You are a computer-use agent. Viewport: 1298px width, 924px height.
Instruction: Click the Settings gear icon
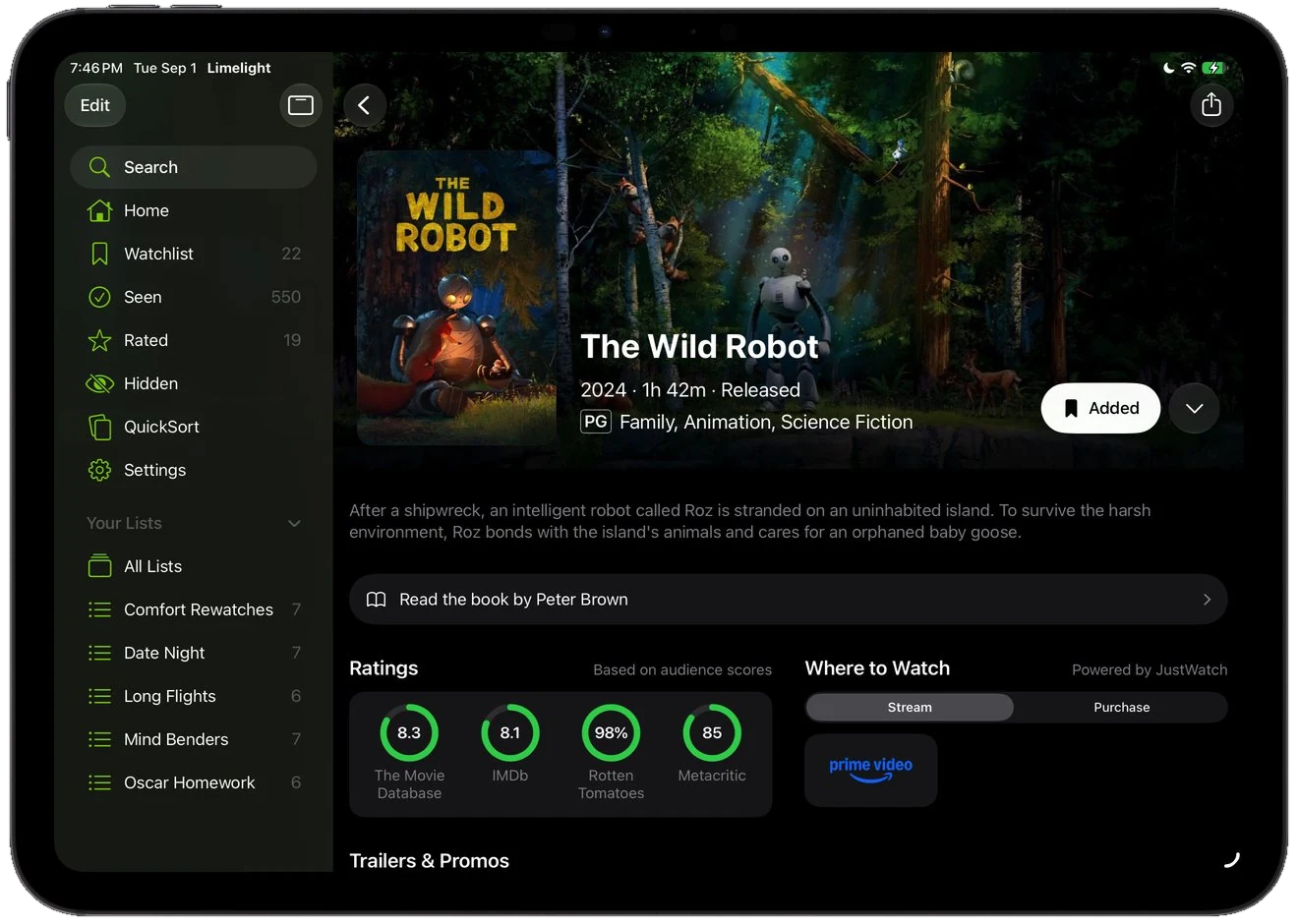click(99, 470)
